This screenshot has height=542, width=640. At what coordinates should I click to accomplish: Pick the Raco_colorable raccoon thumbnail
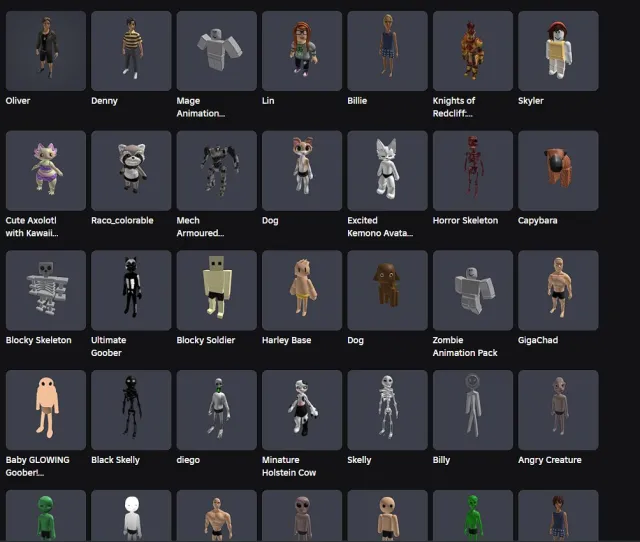click(131, 171)
